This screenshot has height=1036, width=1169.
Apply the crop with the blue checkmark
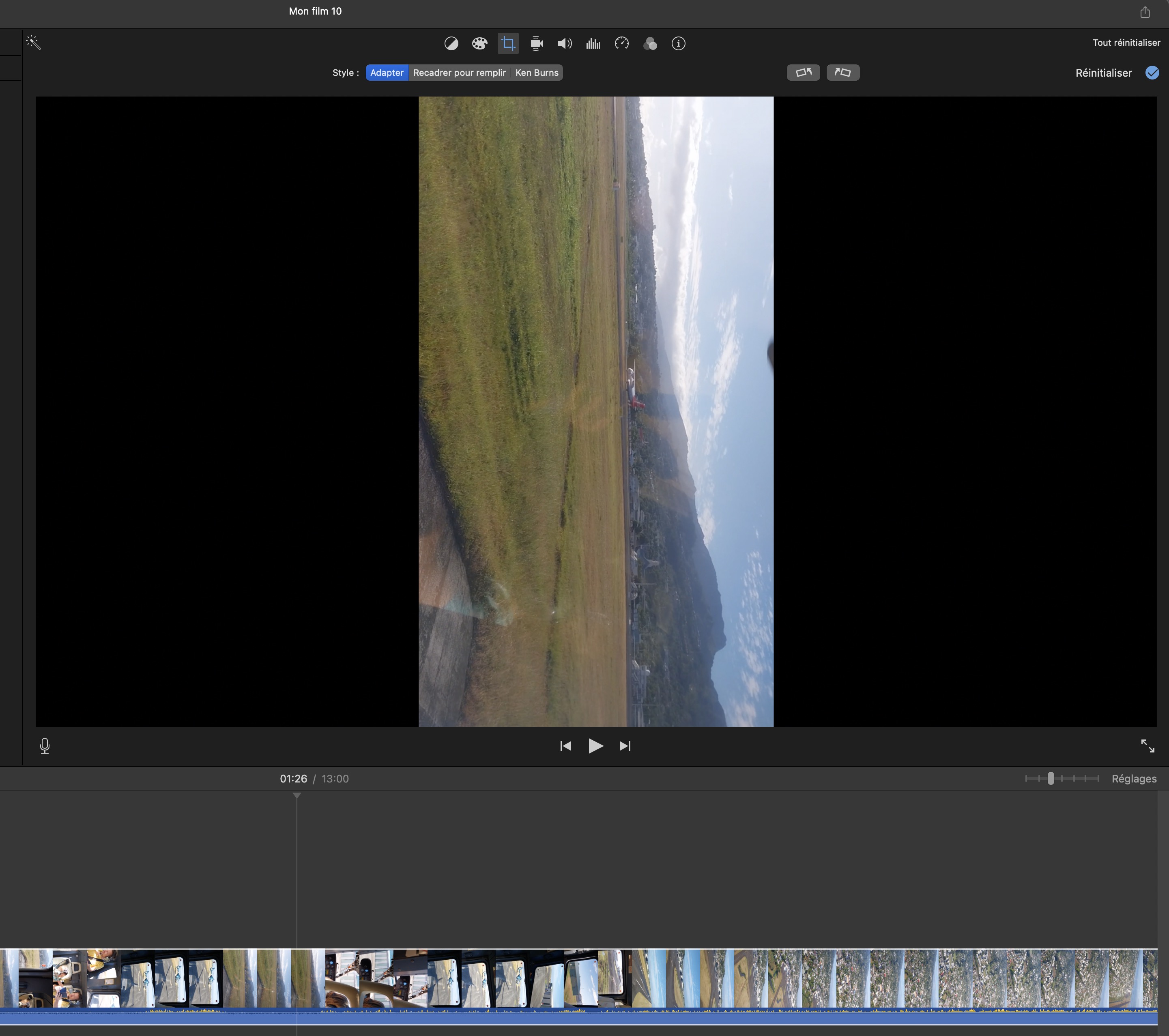(1152, 73)
